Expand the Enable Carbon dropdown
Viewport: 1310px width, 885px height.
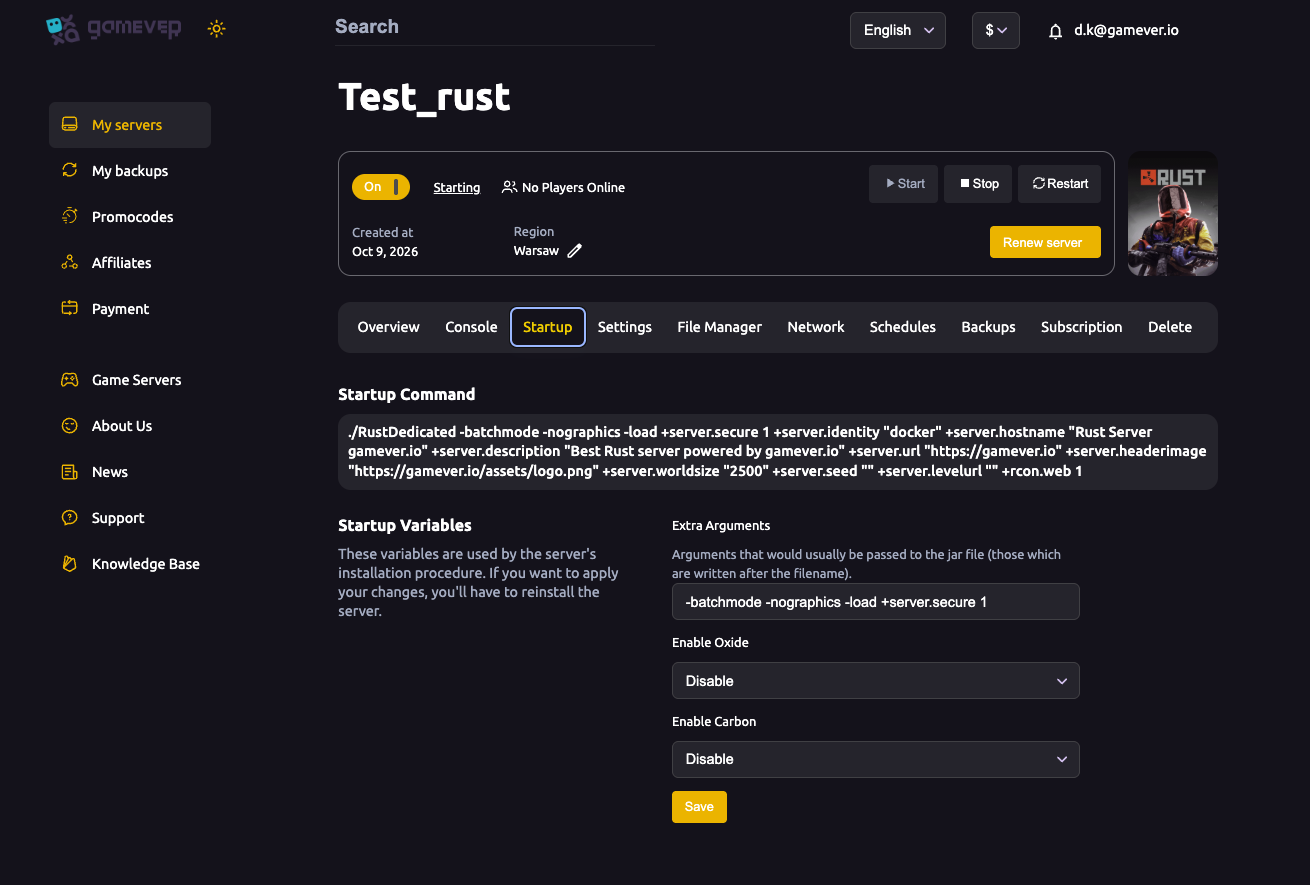[876, 759]
